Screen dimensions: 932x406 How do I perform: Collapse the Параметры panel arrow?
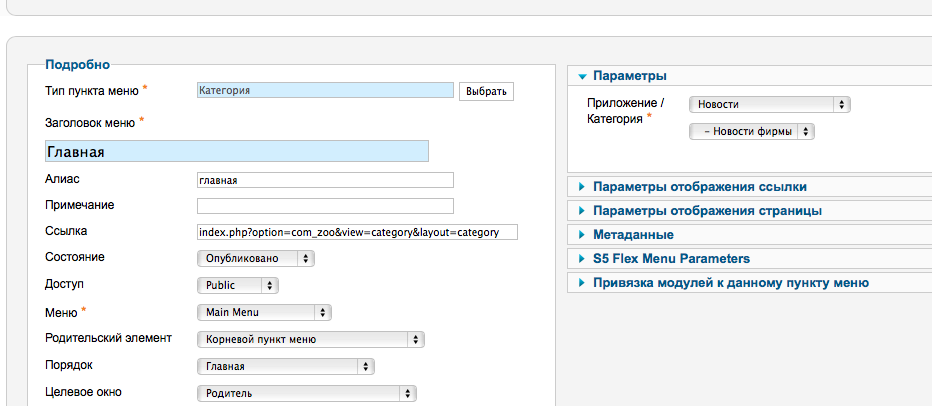582,76
